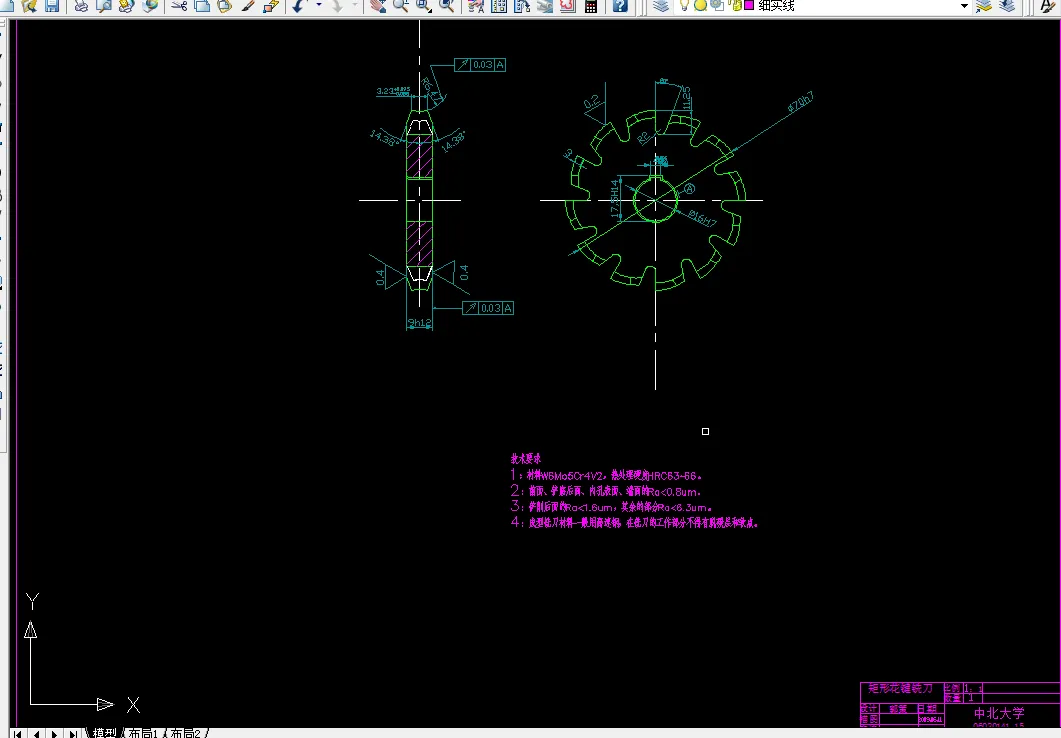
Task: Click the magenta layer color swatch
Action: 749,5
